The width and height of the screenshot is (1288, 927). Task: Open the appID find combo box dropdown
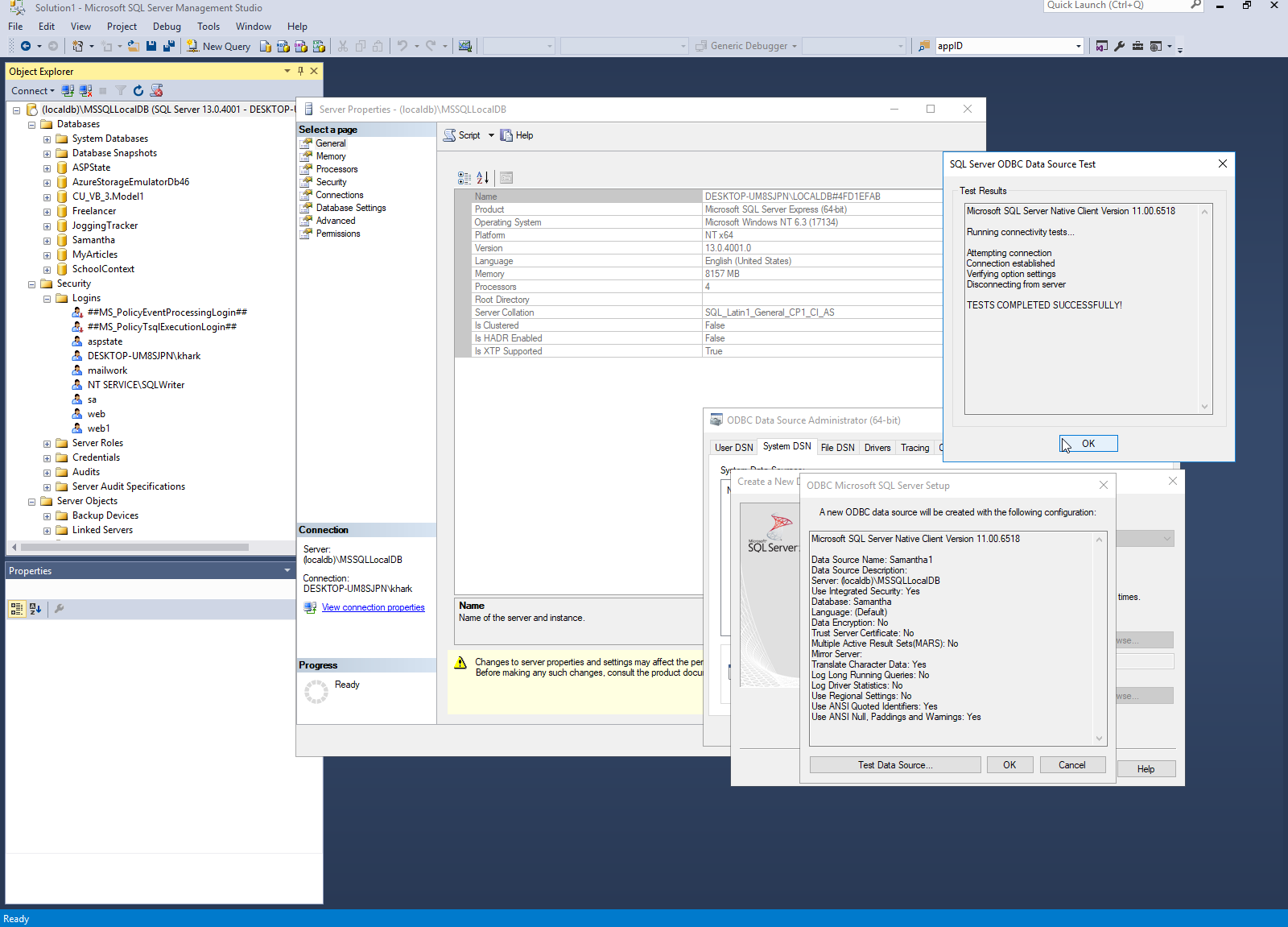click(x=1079, y=46)
